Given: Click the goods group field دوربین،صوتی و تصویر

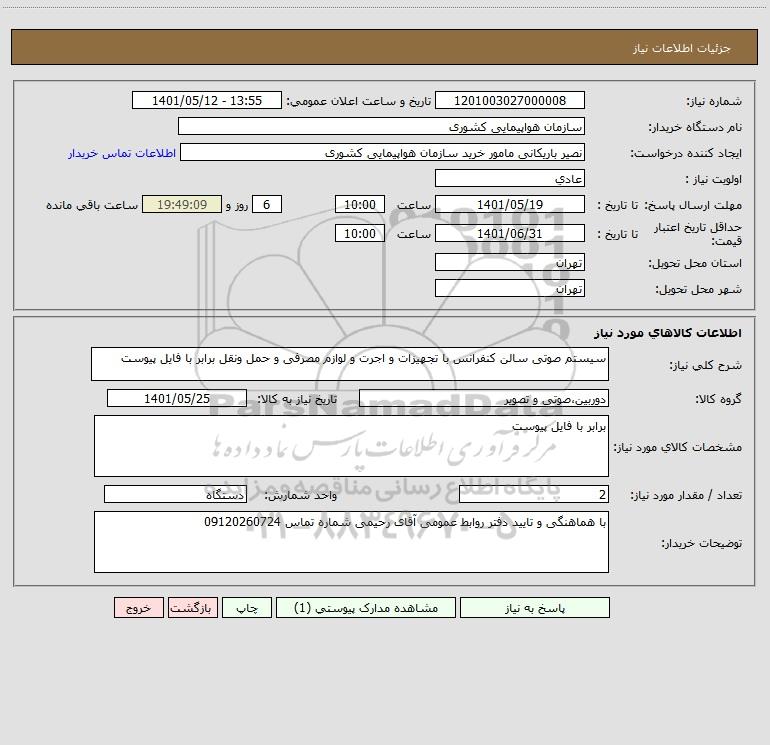Looking at the screenshot, I should pos(484,398).
